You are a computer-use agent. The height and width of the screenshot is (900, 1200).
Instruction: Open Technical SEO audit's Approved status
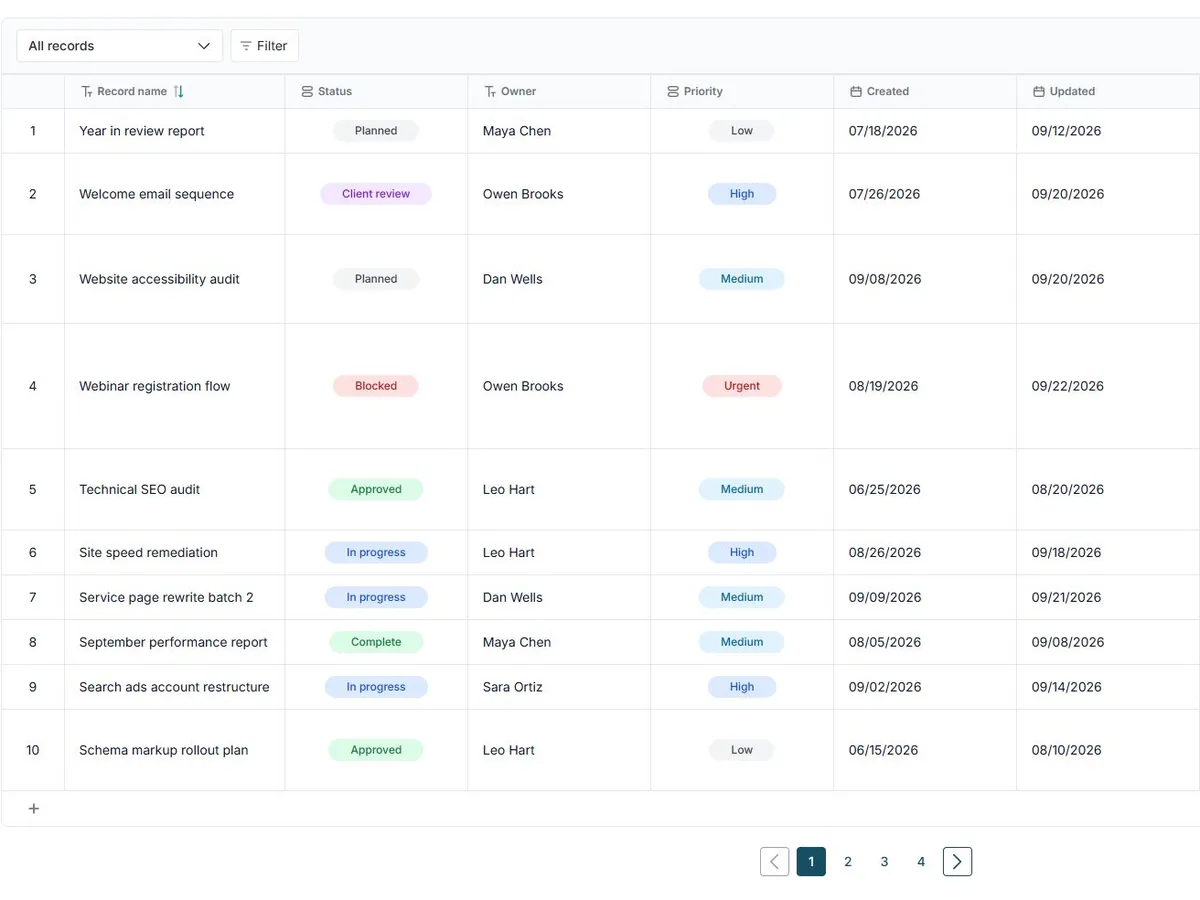[x=376, y=489]
